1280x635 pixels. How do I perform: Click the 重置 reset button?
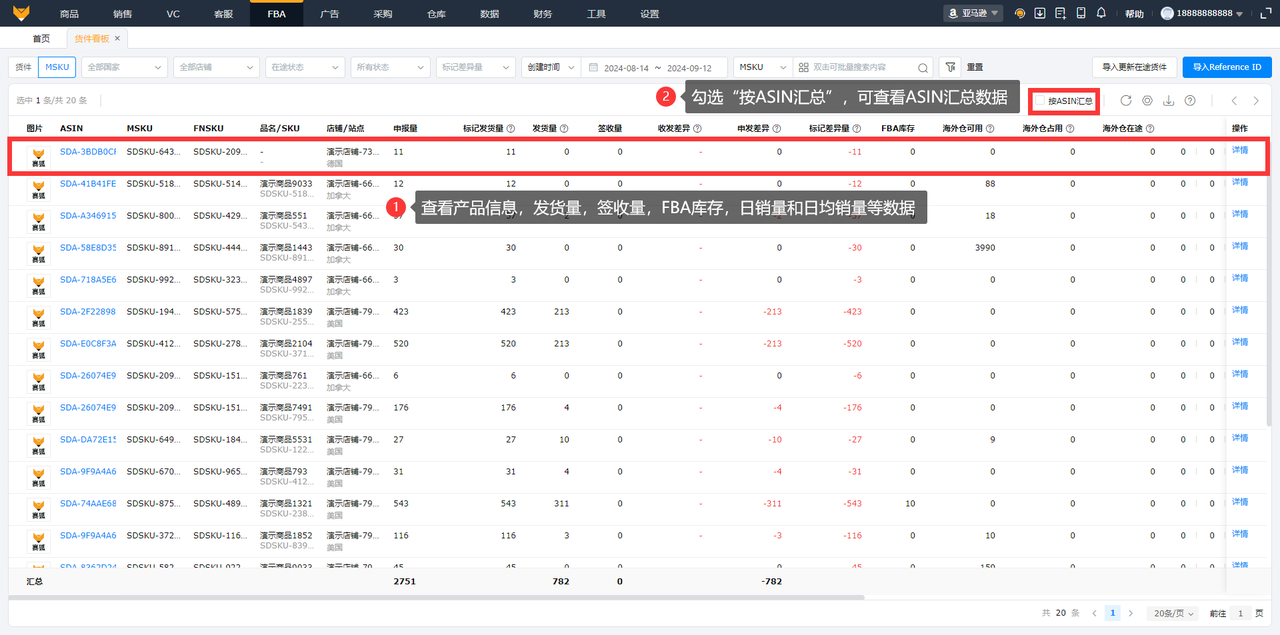tap(975, 67)
